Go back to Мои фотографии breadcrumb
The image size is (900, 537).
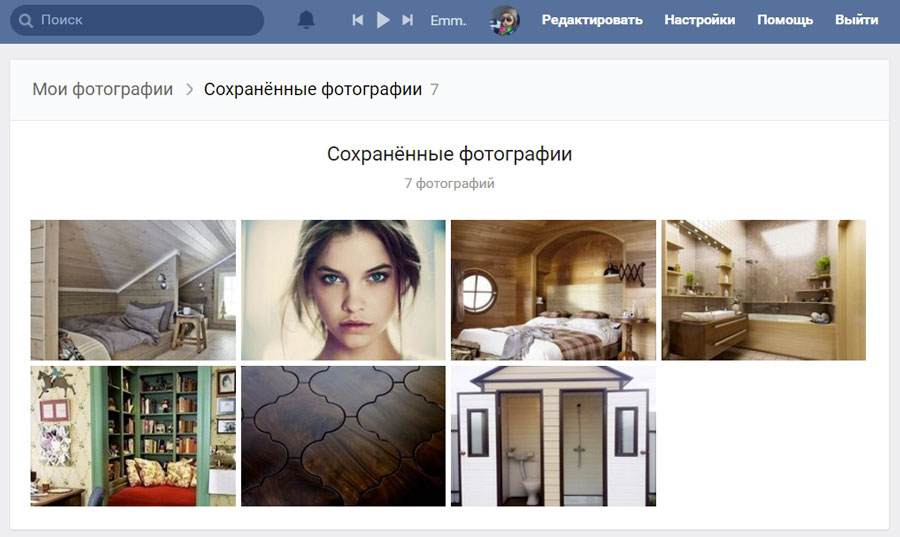click(x=102, y=90)
